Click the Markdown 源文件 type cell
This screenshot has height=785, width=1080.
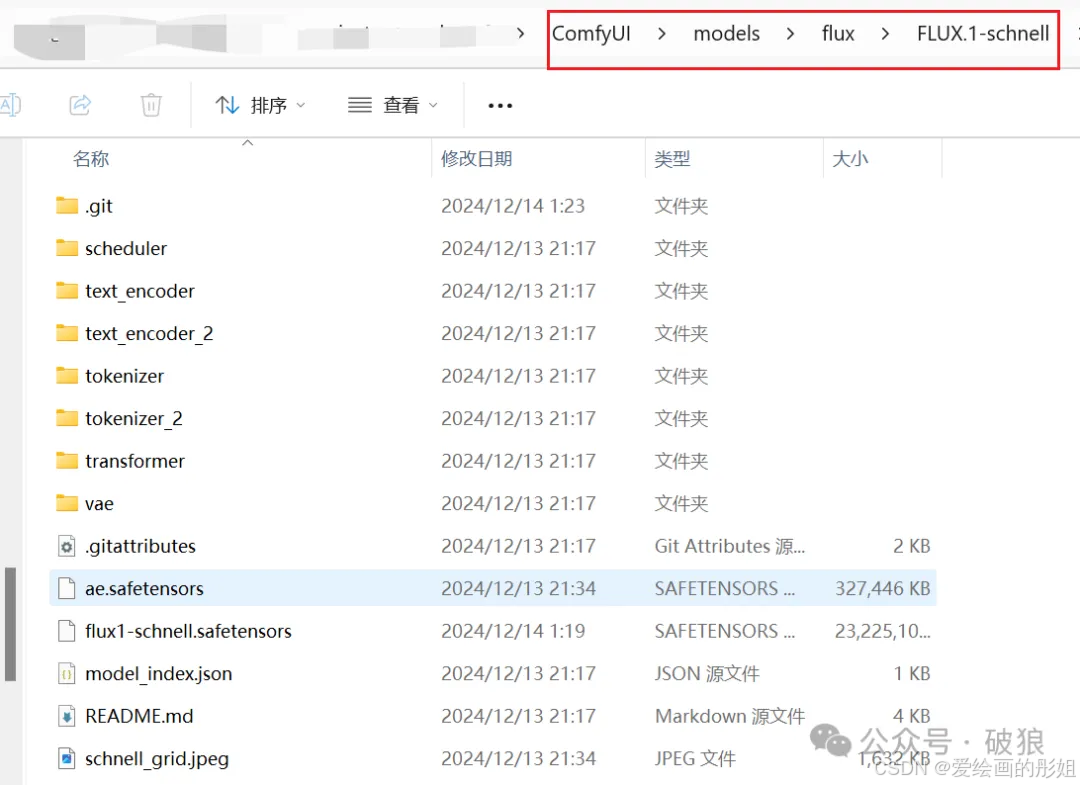[729, 716]
